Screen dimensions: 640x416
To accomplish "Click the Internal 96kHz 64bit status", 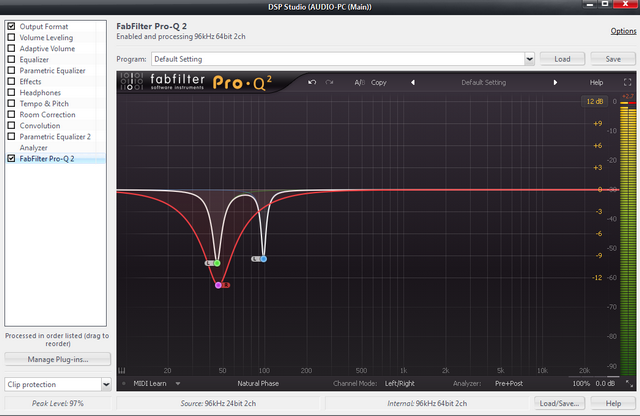I will point(427,403).
